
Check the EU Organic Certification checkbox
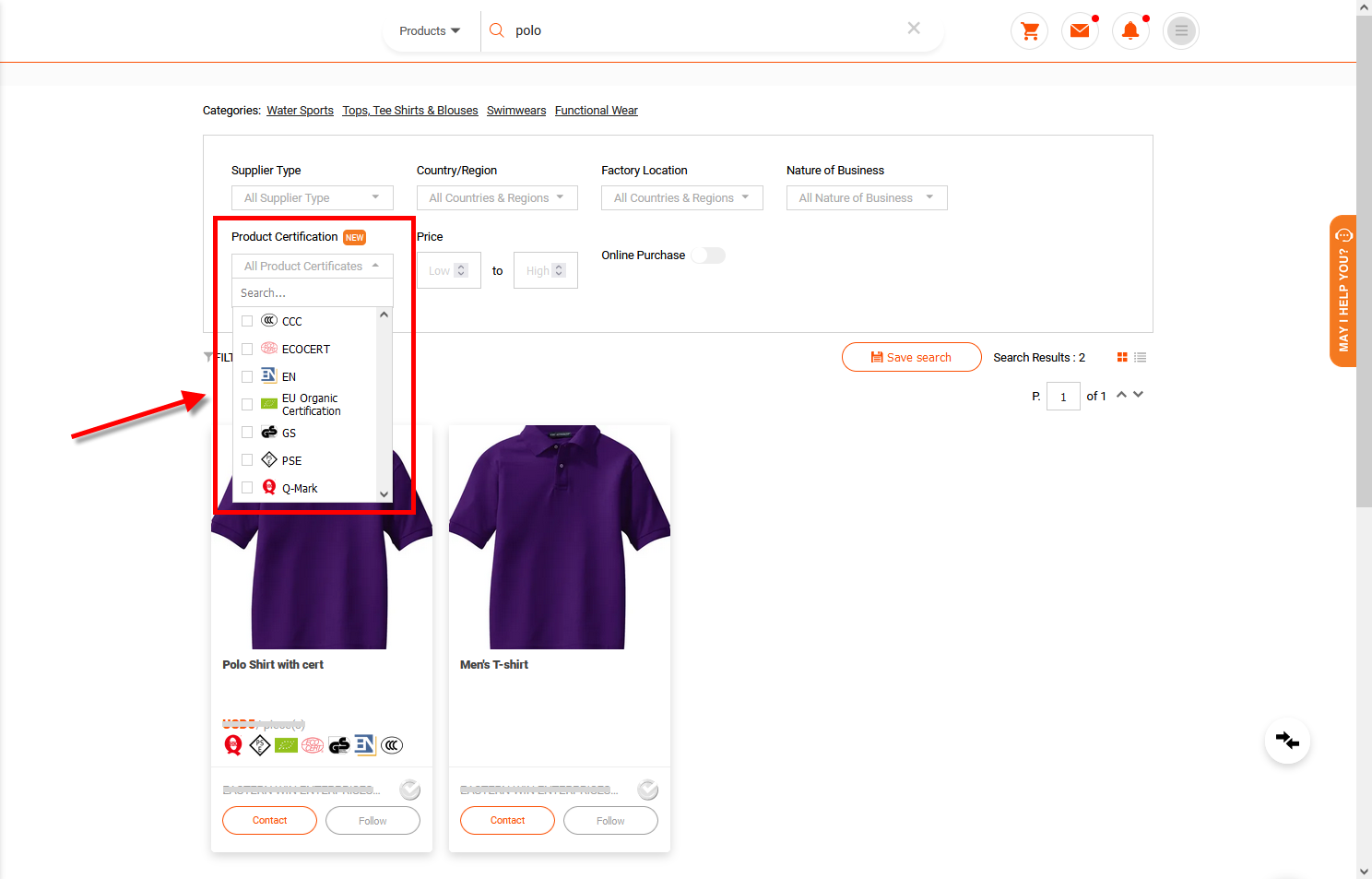[x=247, y=404]
